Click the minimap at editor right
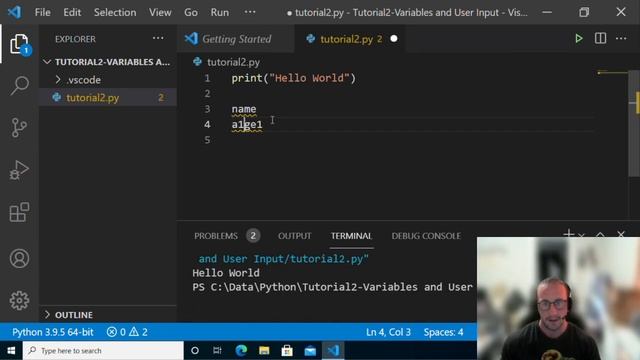 click(612, 73)
